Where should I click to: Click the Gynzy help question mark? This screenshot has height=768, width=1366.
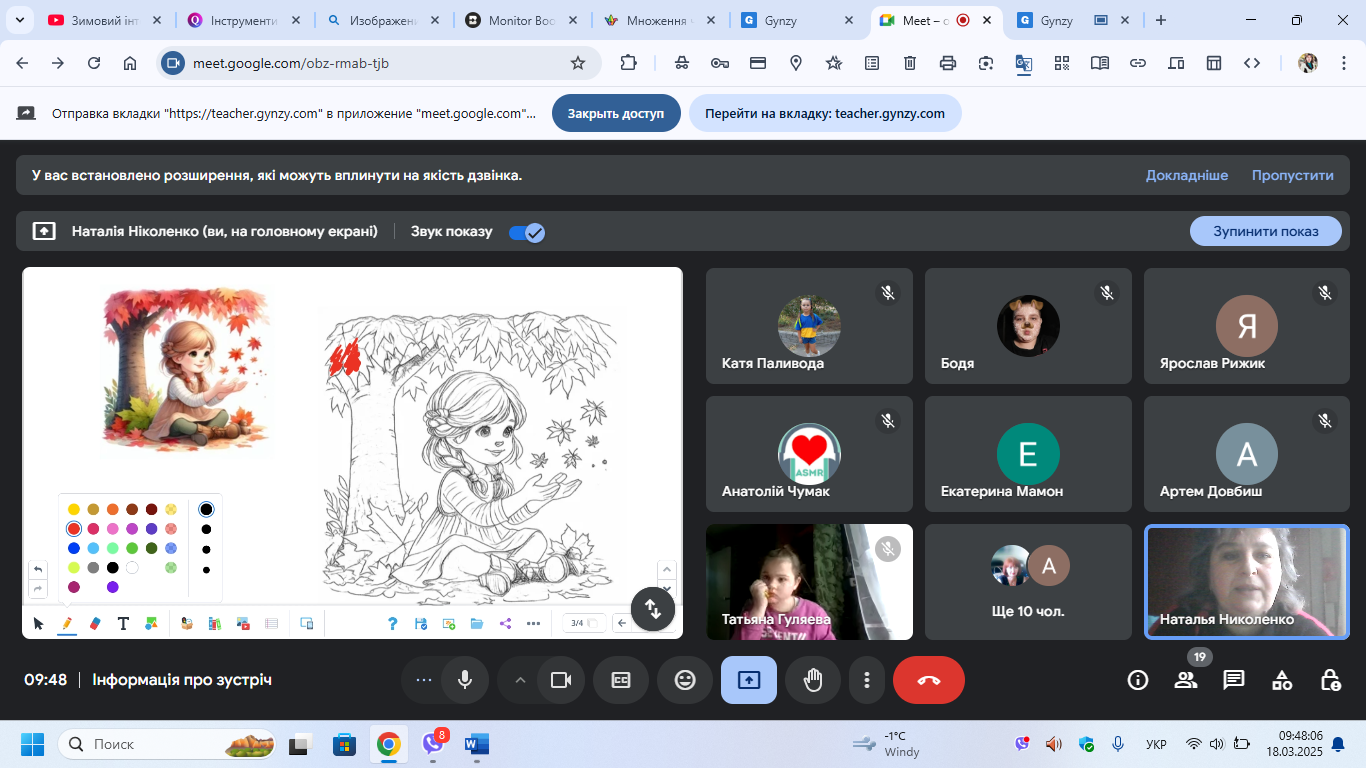point(393,623)
